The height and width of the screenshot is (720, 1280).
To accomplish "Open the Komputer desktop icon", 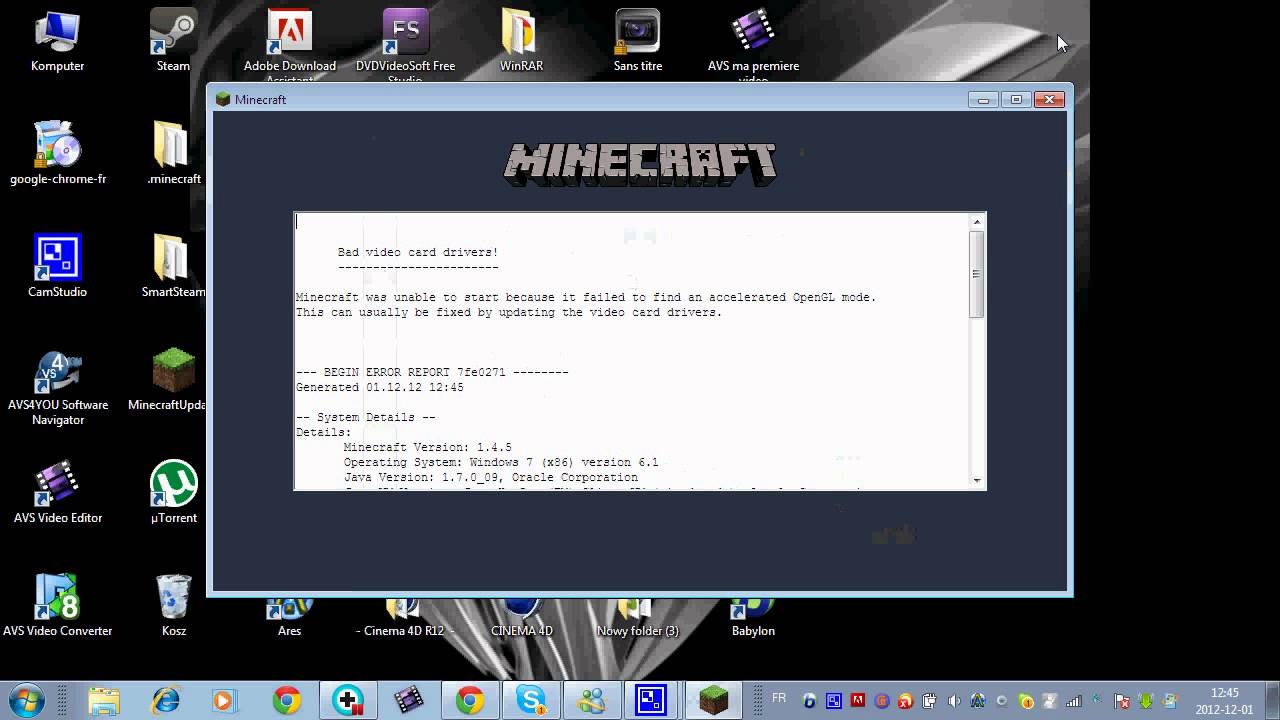I will (x=57, y=40).
